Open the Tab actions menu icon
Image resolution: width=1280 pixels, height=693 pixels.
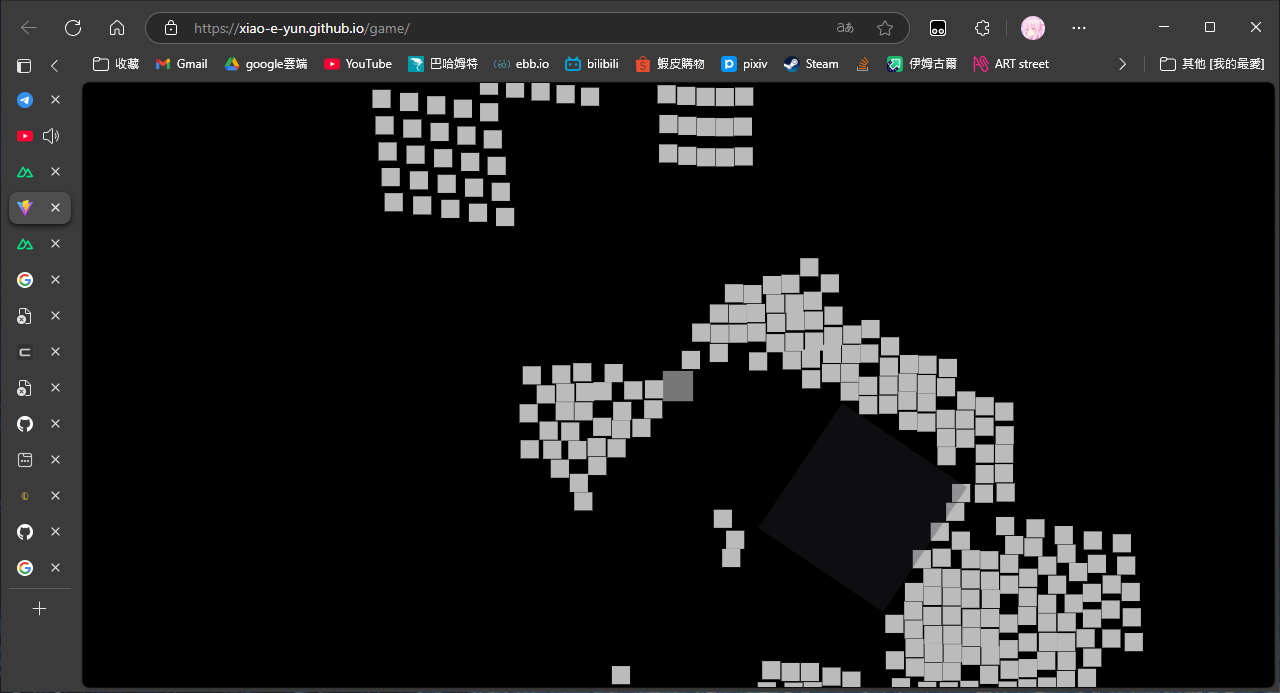pos(24,65)
